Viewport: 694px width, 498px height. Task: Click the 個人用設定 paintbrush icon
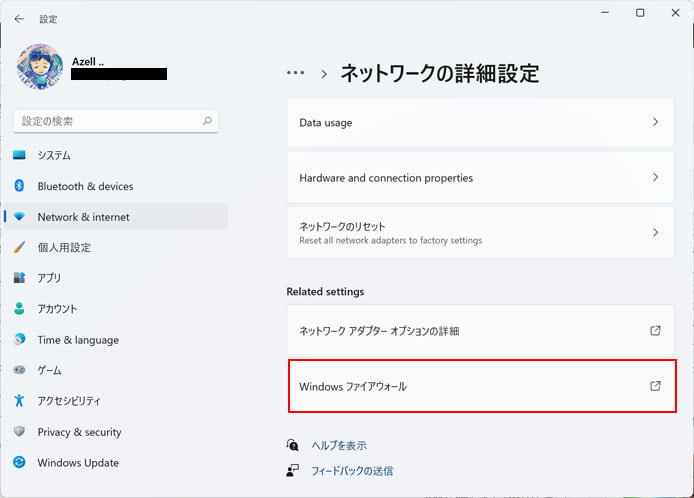(x=19, y=247)
